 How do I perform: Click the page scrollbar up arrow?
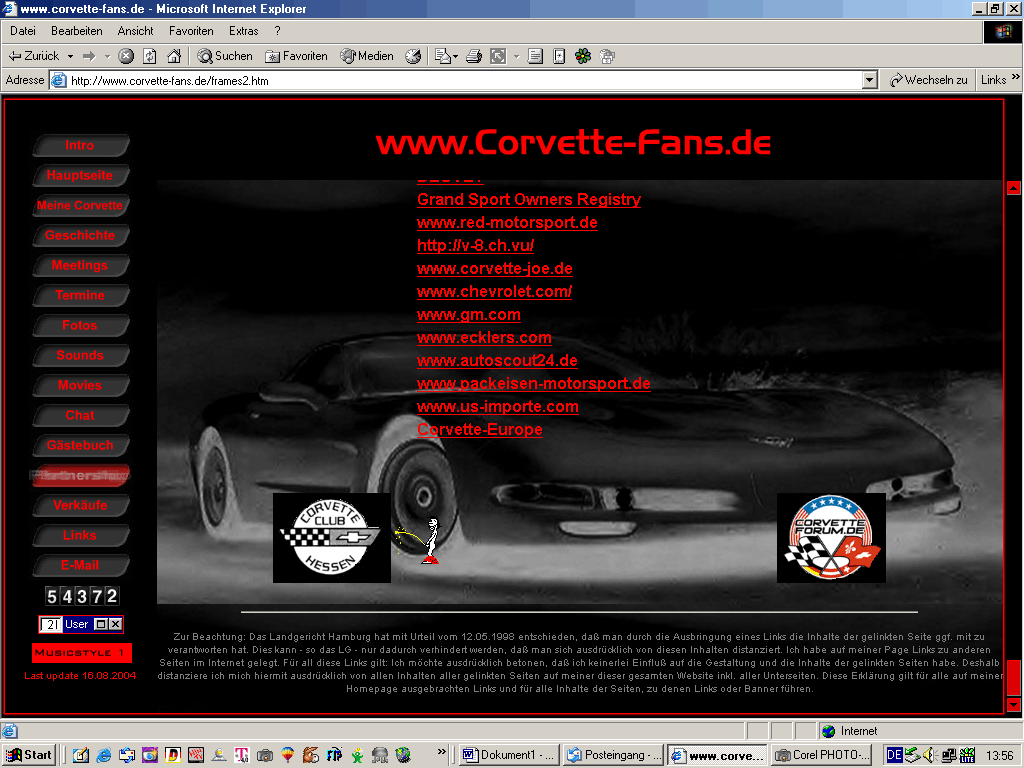tap(1014, 188)
